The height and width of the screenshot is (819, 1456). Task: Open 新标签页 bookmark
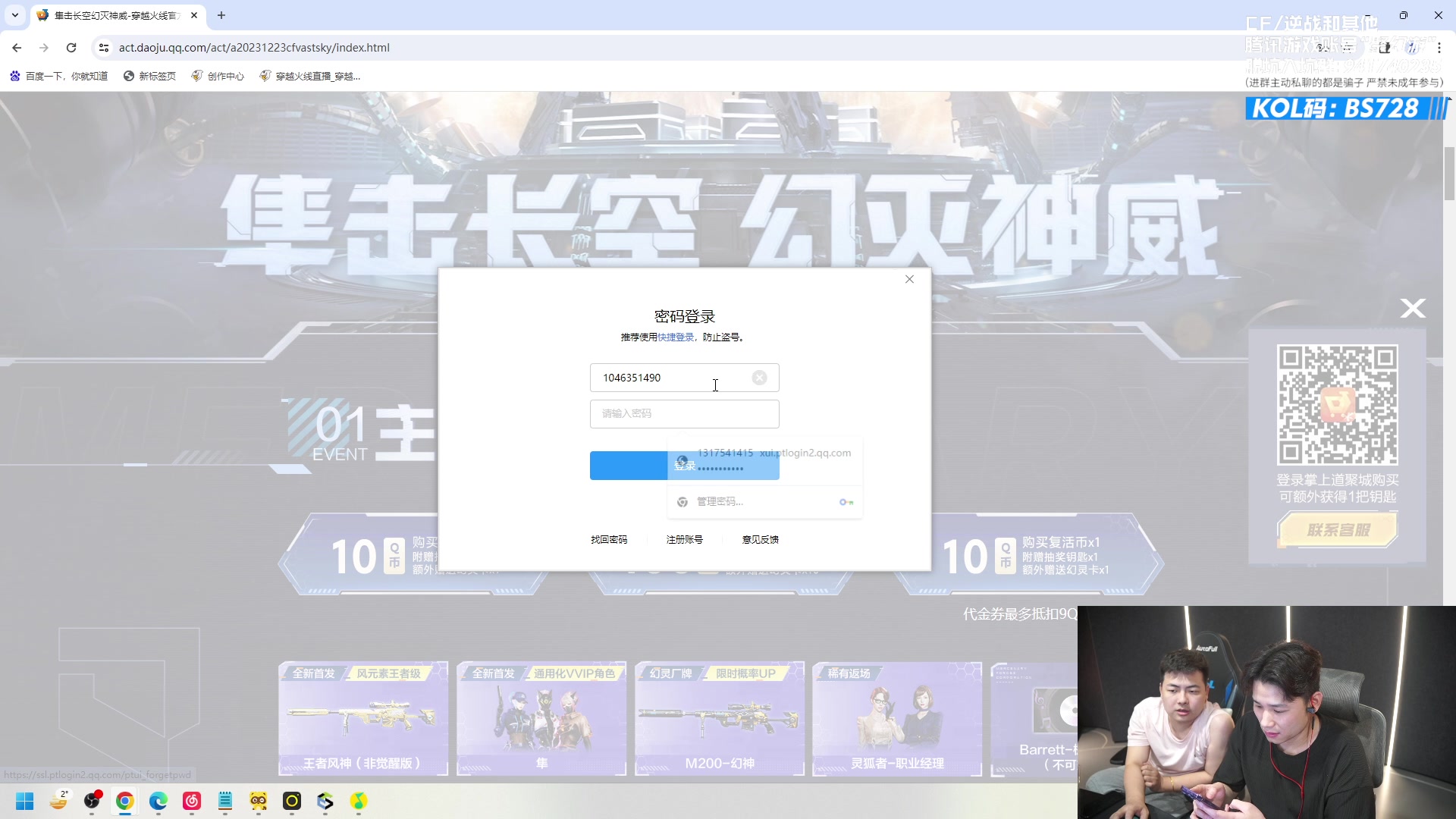click(x=149, y=76)
